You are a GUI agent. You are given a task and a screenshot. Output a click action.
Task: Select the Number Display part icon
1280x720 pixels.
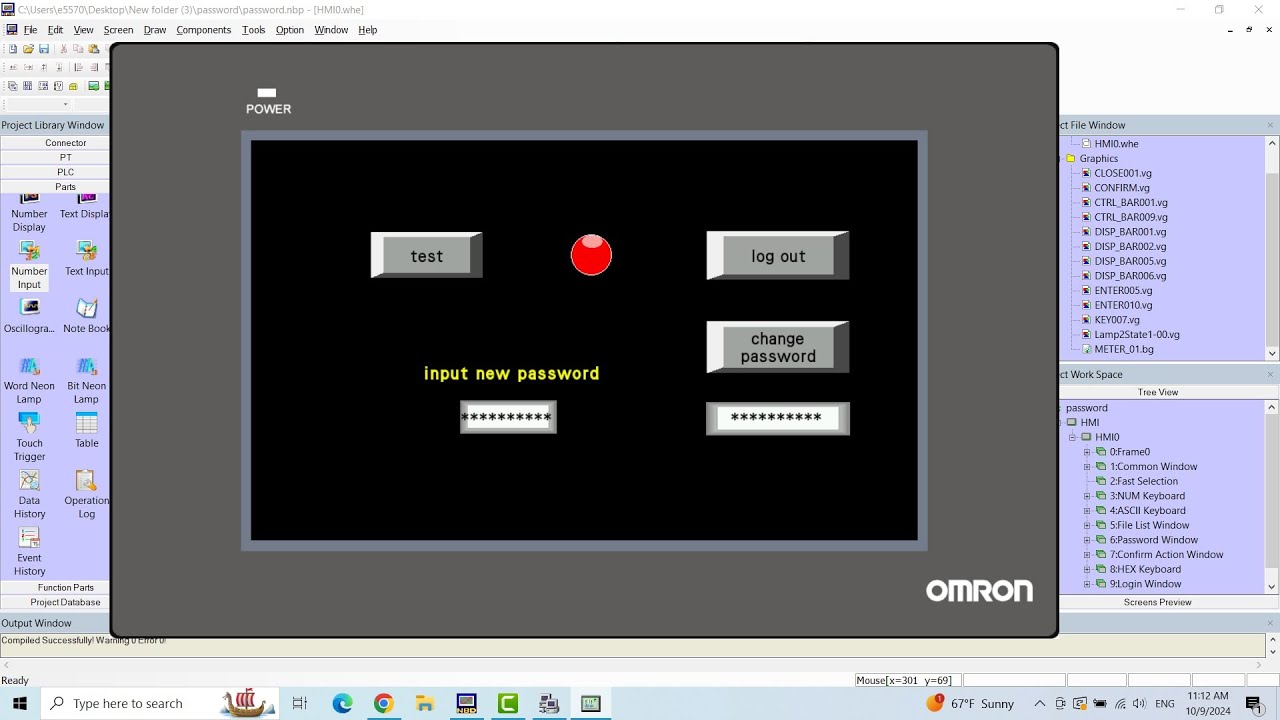pyautogui.click(x=29, y=198)
